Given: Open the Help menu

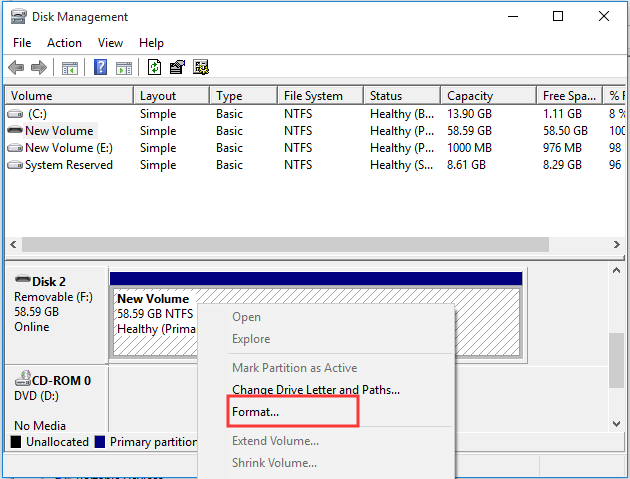Looking at the screenshot, I should tap(151, 43).
